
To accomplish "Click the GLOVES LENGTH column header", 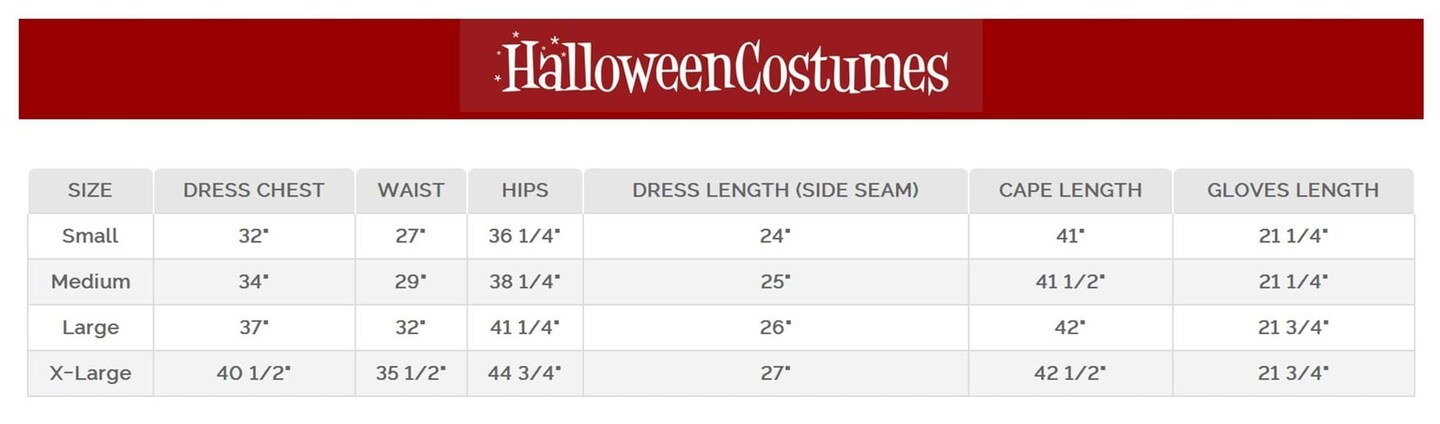I will [x=1293, y=190].
